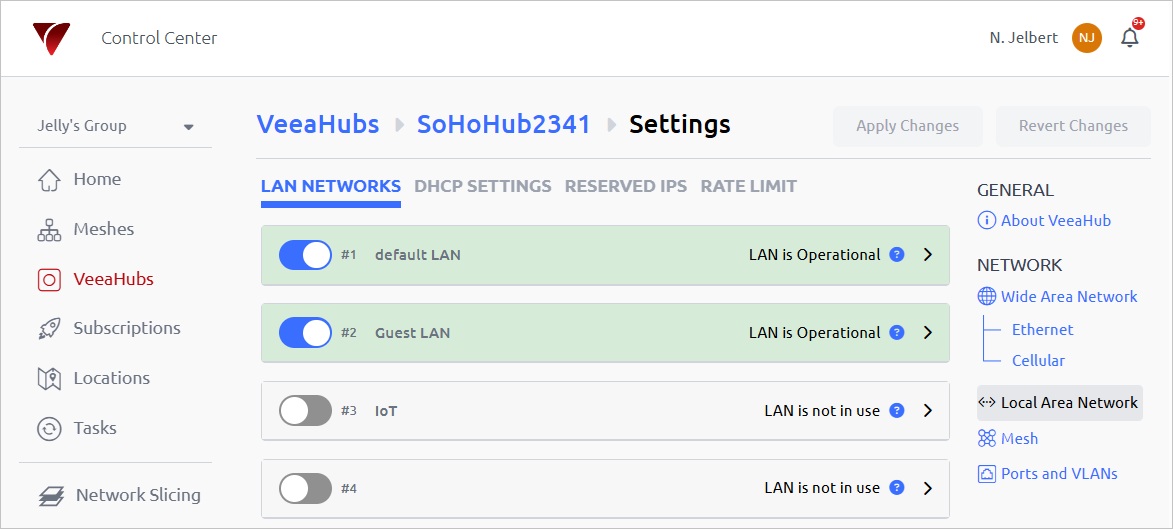Click help icon for default LAN status
The image size is (1173, 529).
[x=897, y=254]
